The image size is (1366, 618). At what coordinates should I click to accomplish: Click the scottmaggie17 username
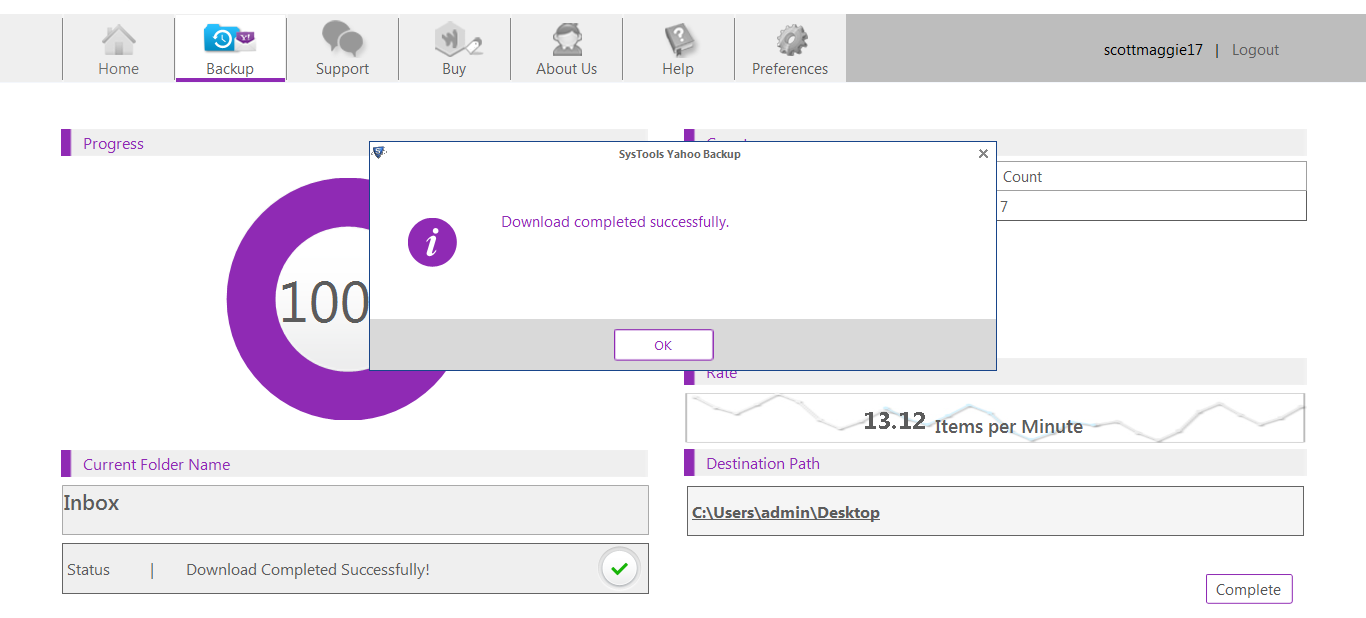coord(1153,49)
